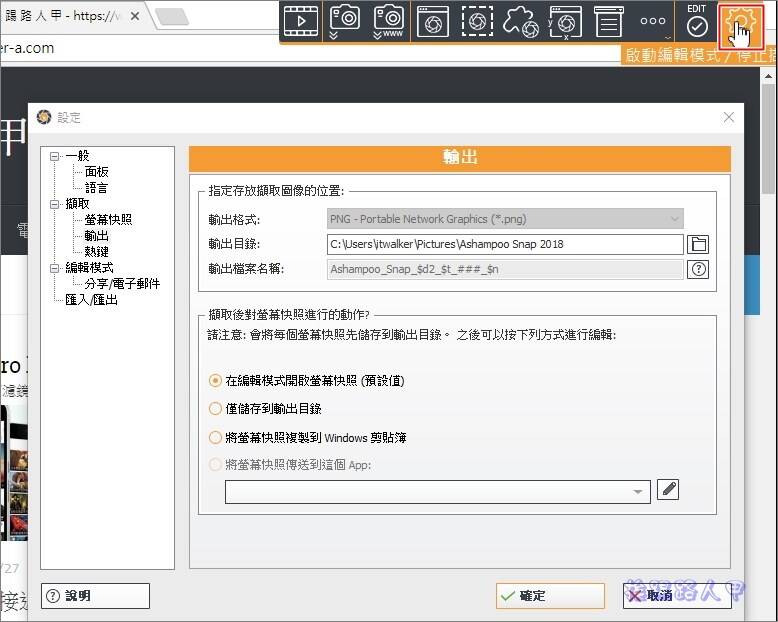Capture single window using window camera icon

point(433,21)
